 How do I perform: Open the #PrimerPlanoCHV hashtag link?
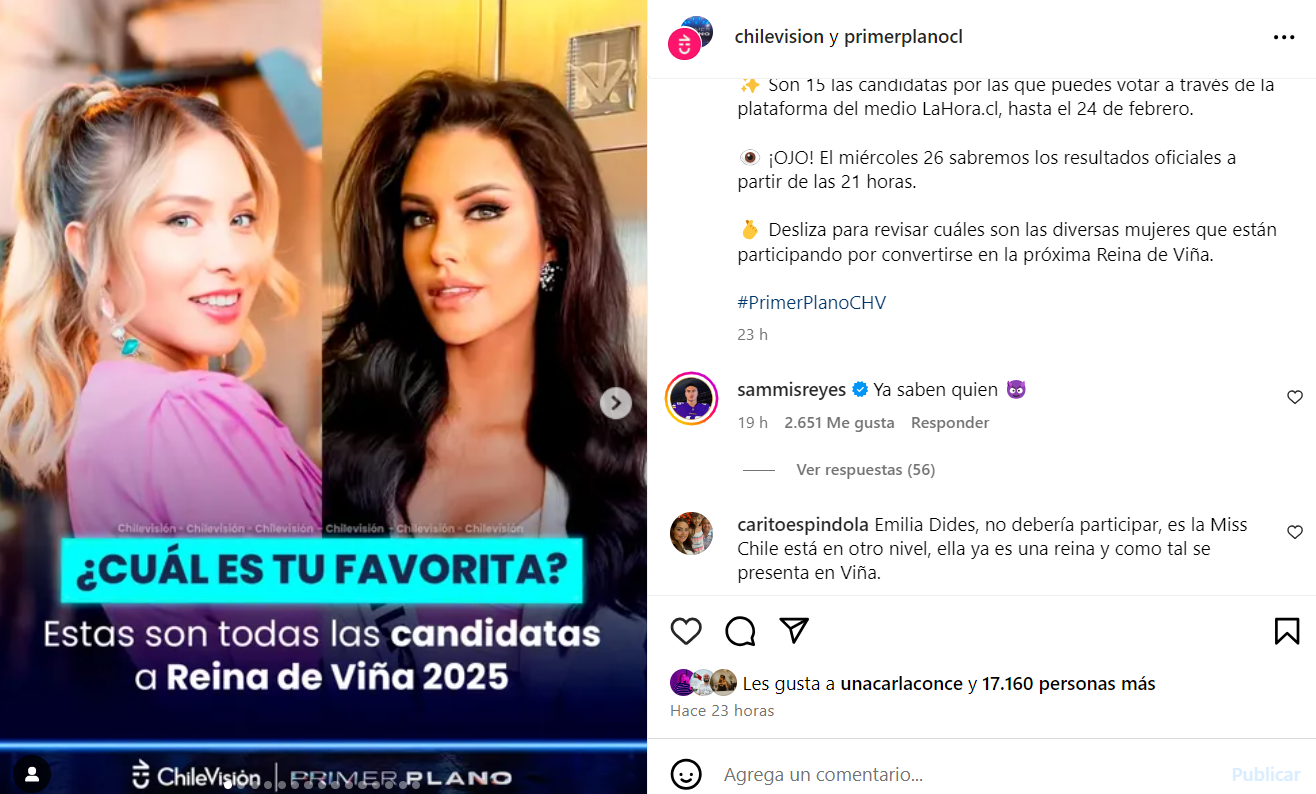coord(812,302)
